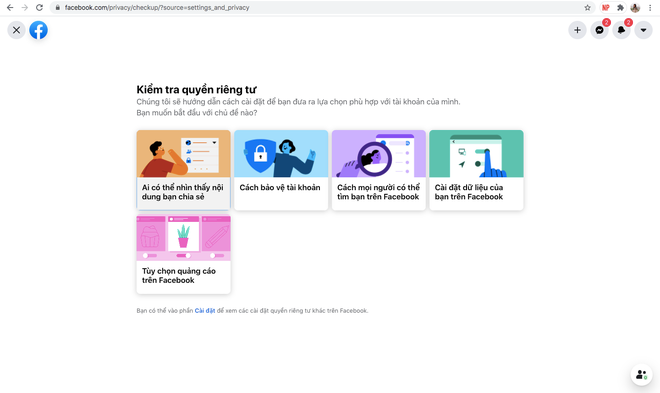660x393 pixels.
Task: Go back with browser back arrow
Action: 10,8
